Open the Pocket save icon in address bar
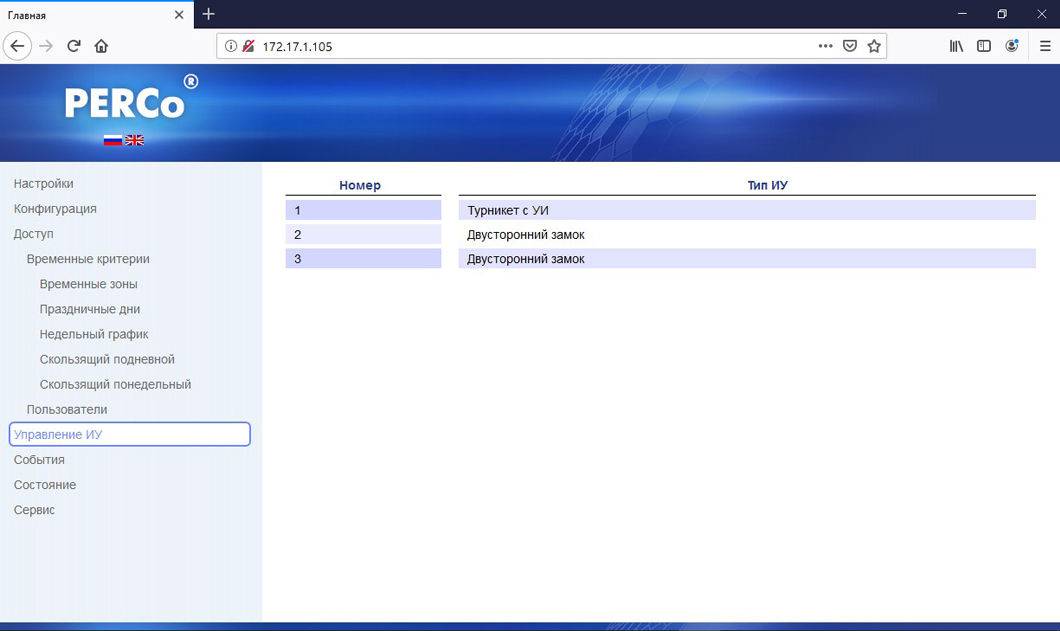Image resolution: width=1060 pixels, height=631 pixels. 850,46
